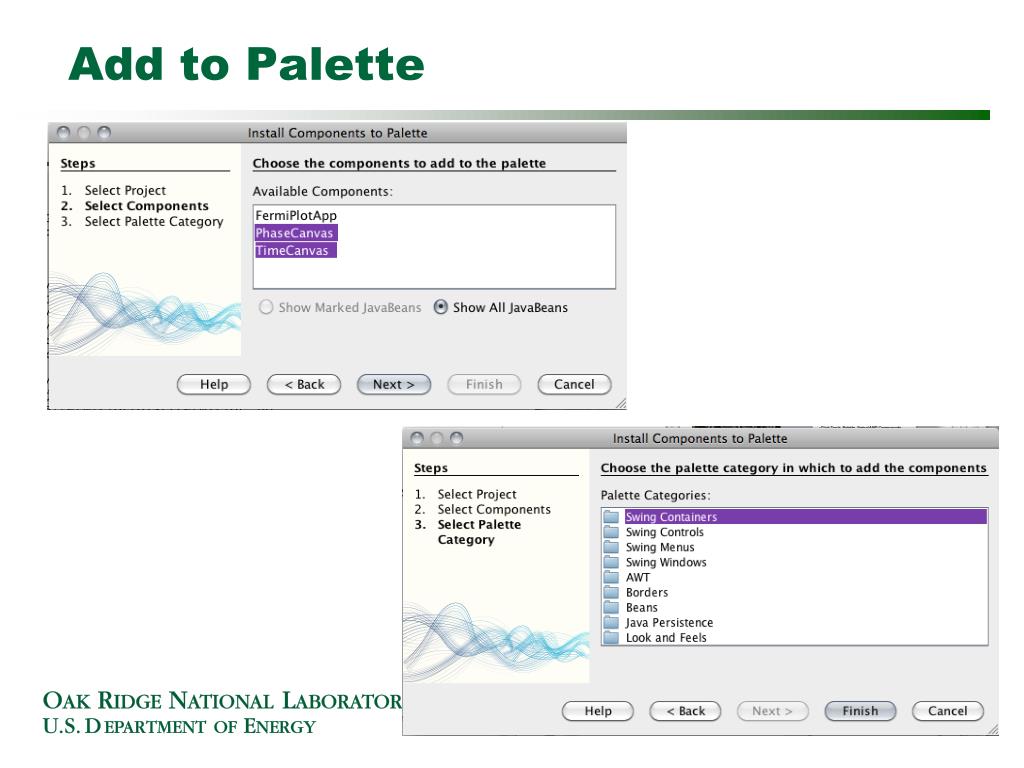Click Select Project step in components dialog

[125, 190]
